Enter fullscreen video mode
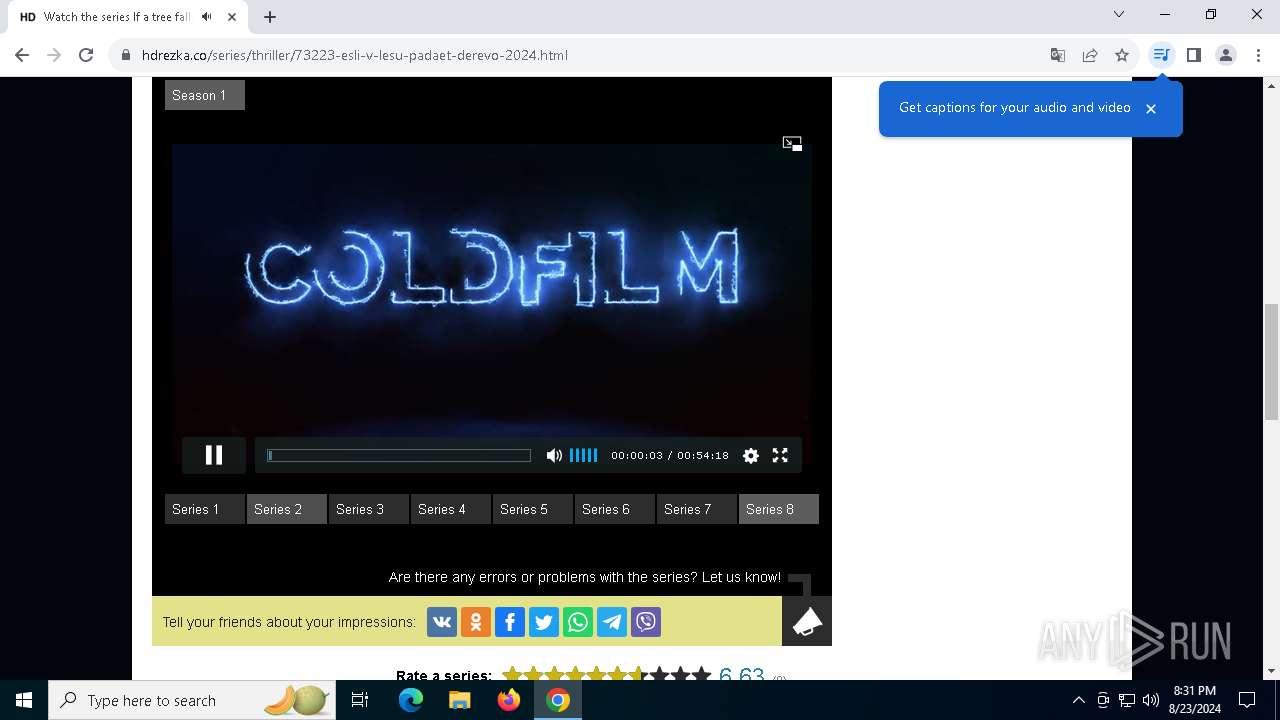The width and height of the screenshot is (1280, 720). point(780,455)
